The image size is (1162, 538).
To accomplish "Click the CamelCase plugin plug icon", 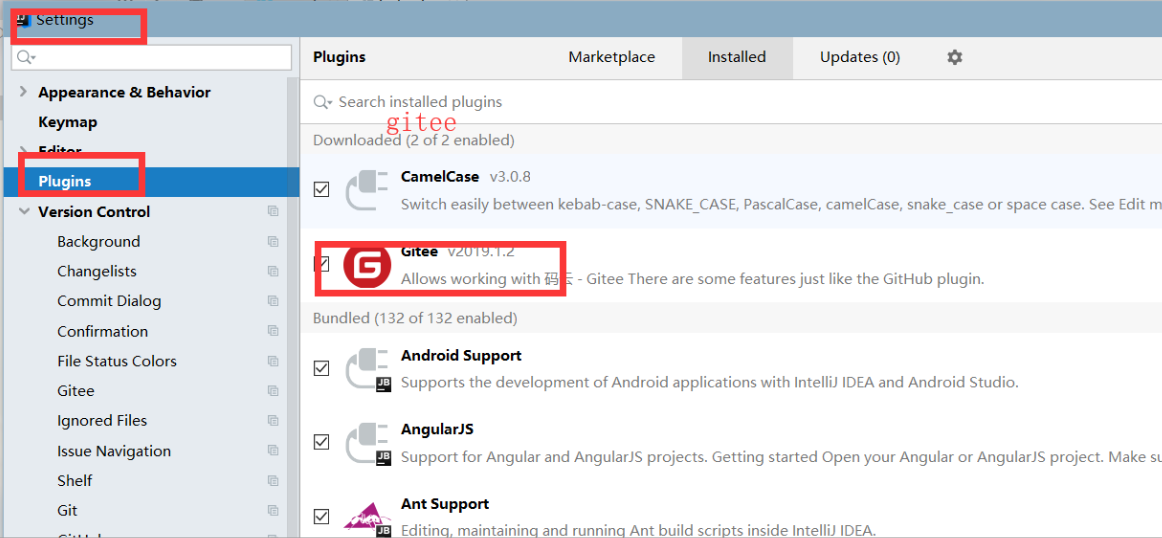I will [368, 190].
